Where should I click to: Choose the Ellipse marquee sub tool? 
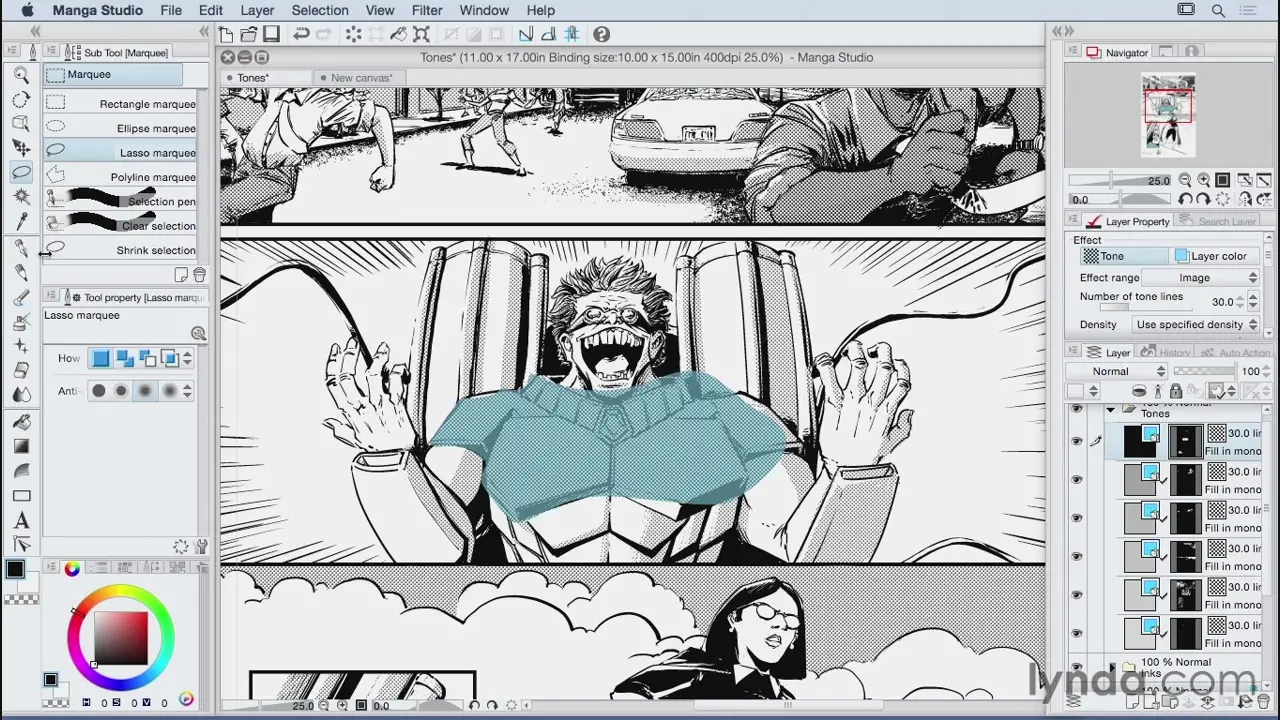tap(120, 128)
